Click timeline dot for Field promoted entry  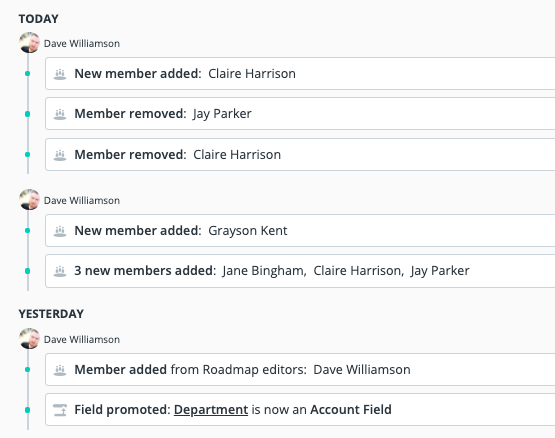click(28, 410)
